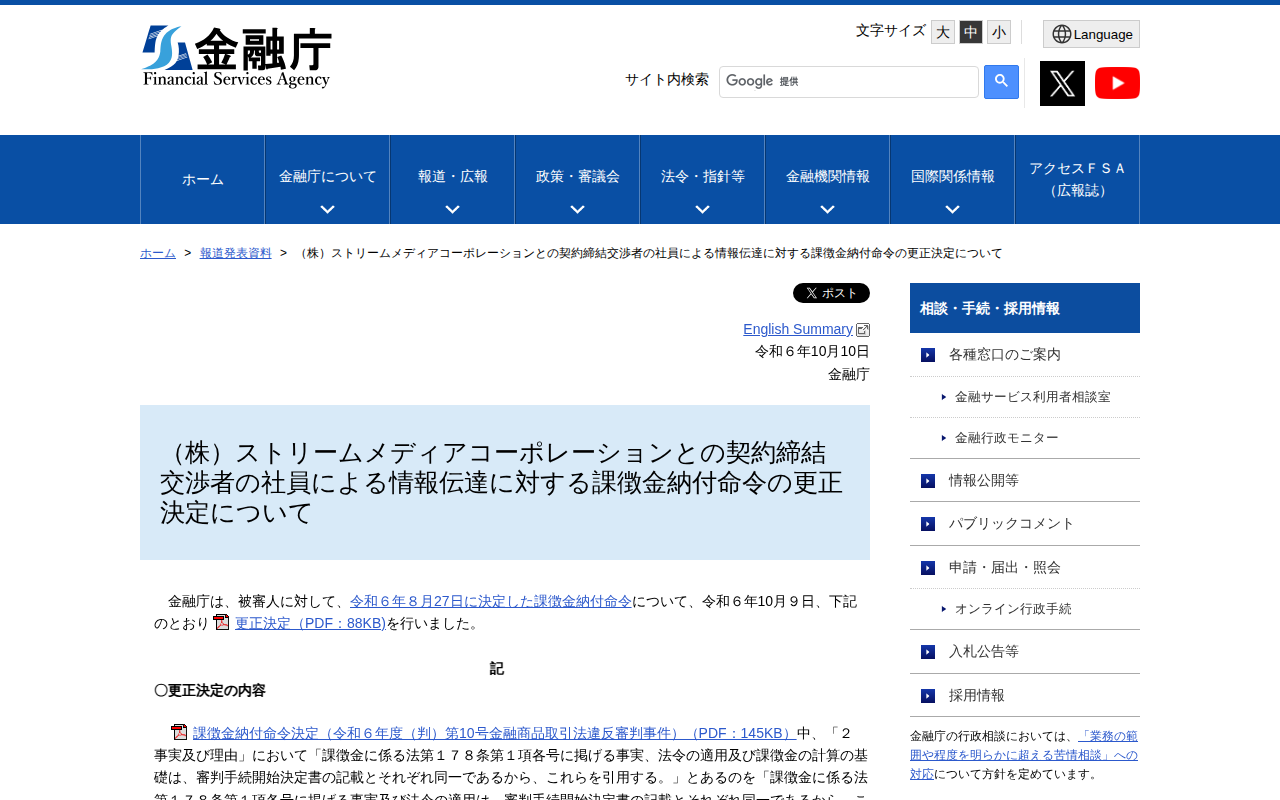Open 令和６年８月27日に決定した課徴金納付命令 link
This screenshot has height=800, width=1280.
pos(491,601)
